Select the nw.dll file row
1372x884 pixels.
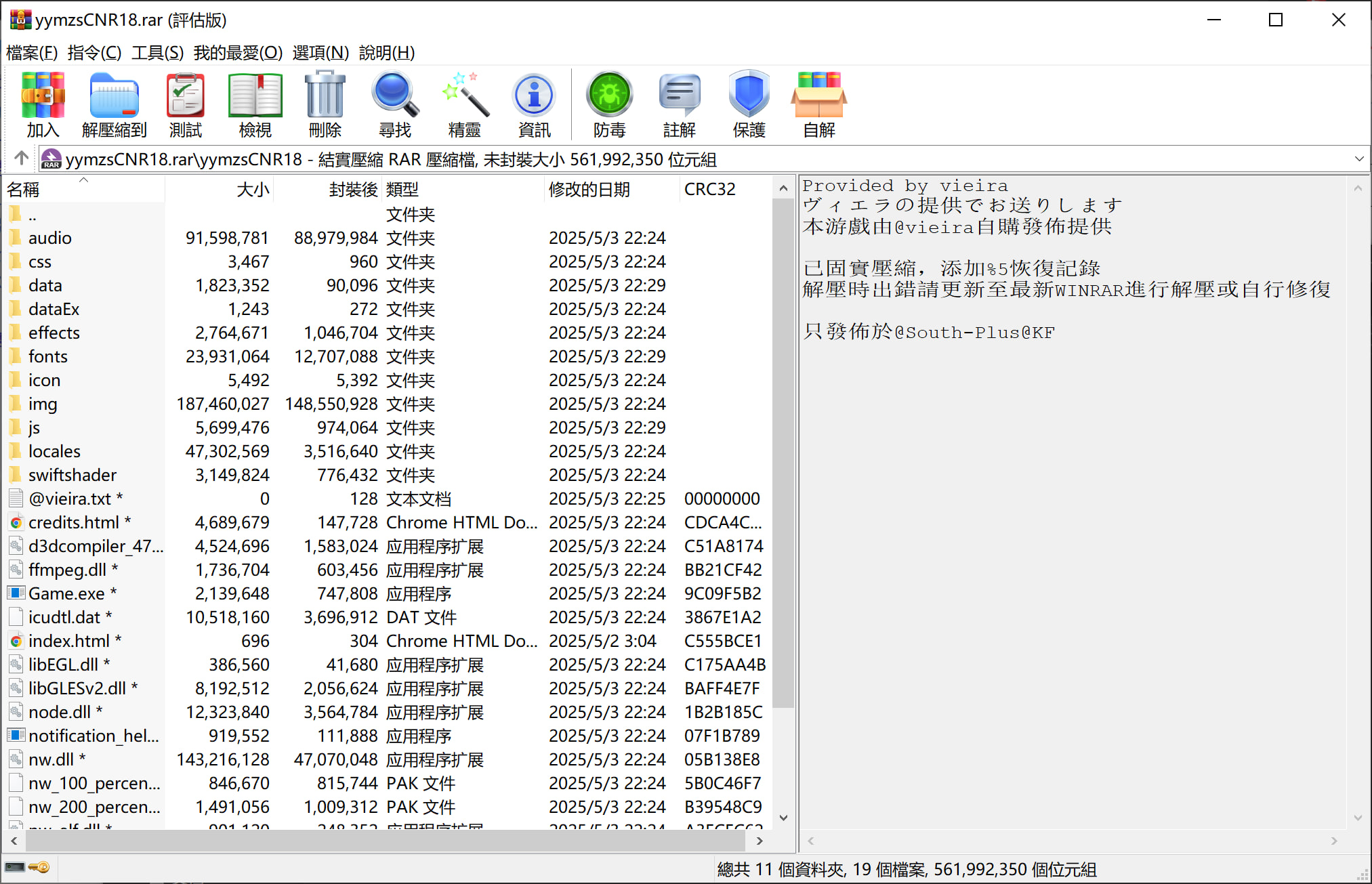tap(388, 759)
